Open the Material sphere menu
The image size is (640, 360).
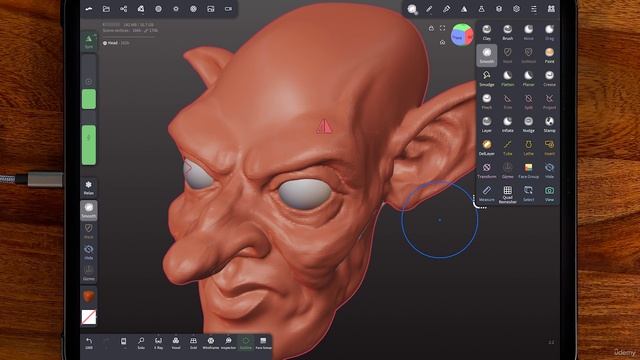[x=158, y=9]
